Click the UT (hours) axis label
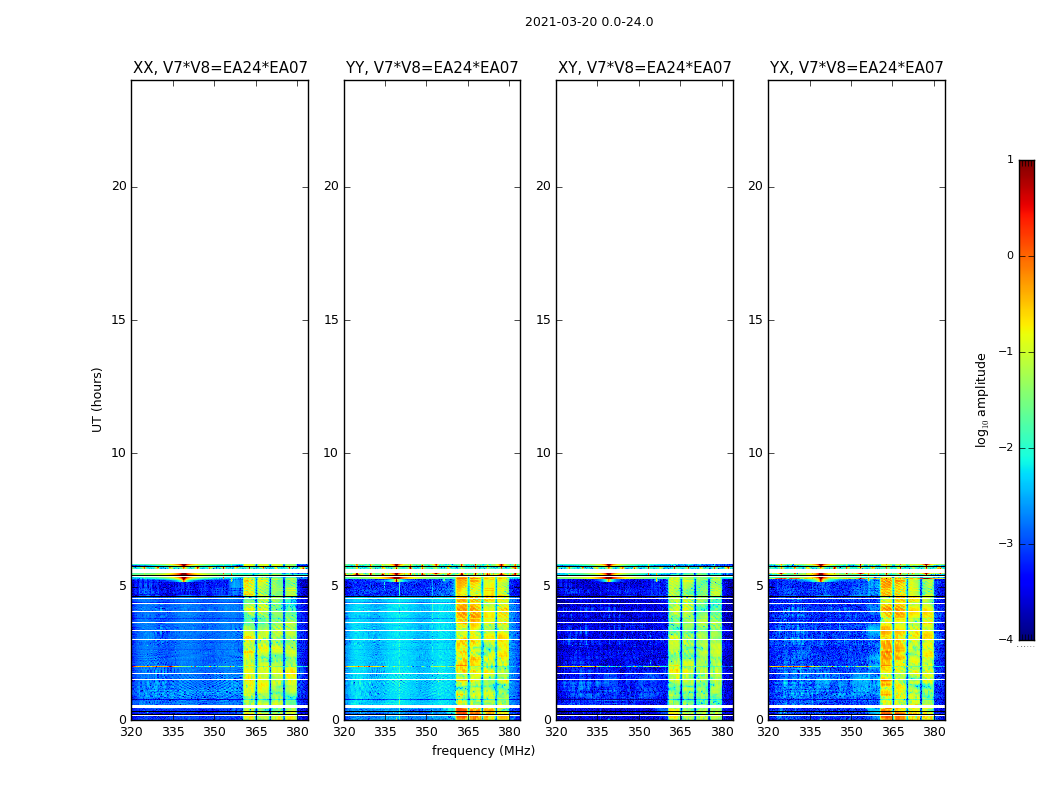The height and width of the screenshot is (800, 1050). click(x=97, y=400)
